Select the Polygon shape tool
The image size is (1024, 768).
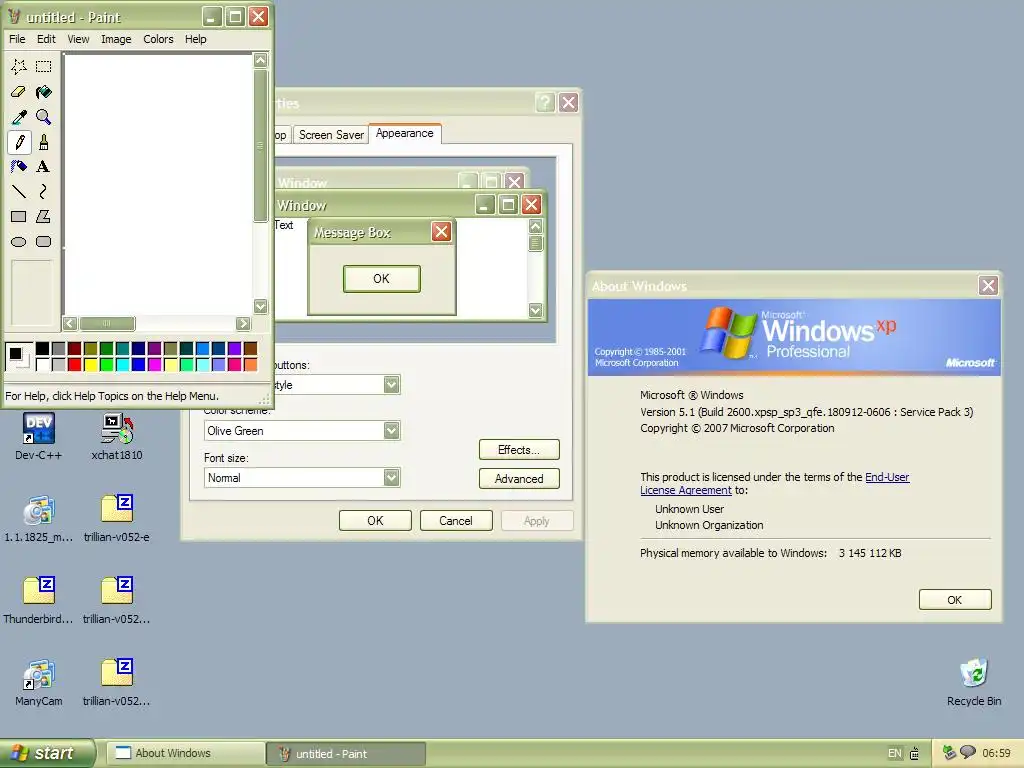point(44,216)
